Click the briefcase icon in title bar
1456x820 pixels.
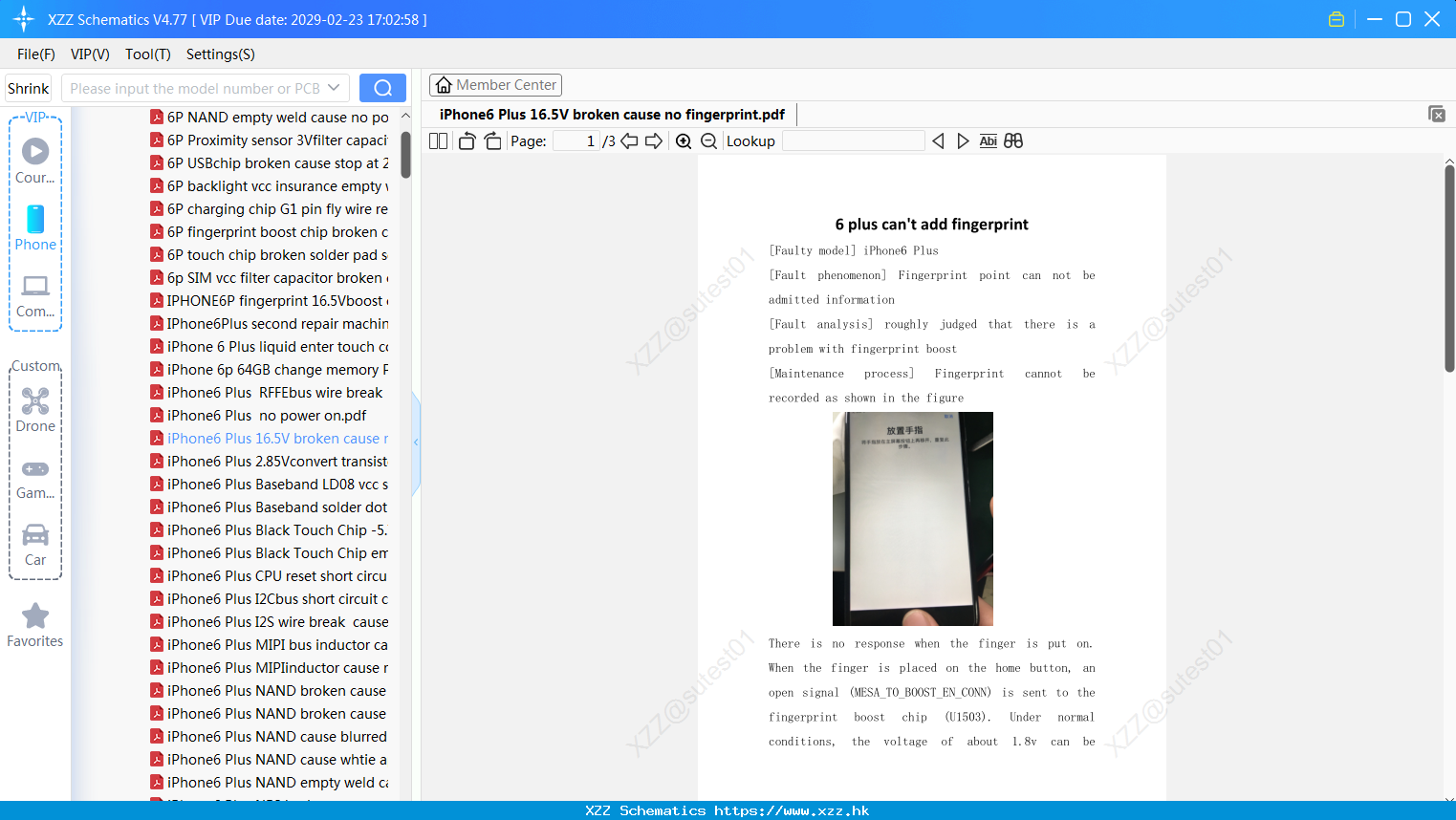(x=1336, y=19)
